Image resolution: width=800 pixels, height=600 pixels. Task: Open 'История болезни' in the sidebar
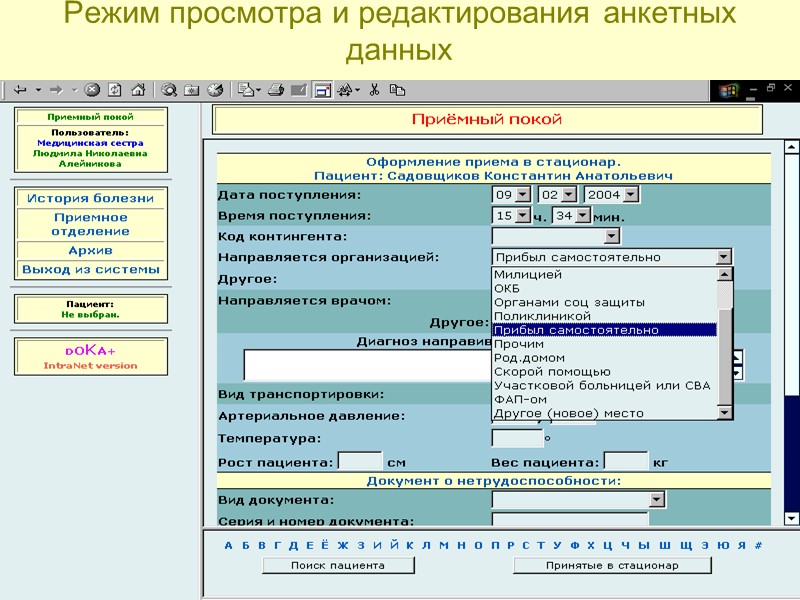click(x=90, y=199)
